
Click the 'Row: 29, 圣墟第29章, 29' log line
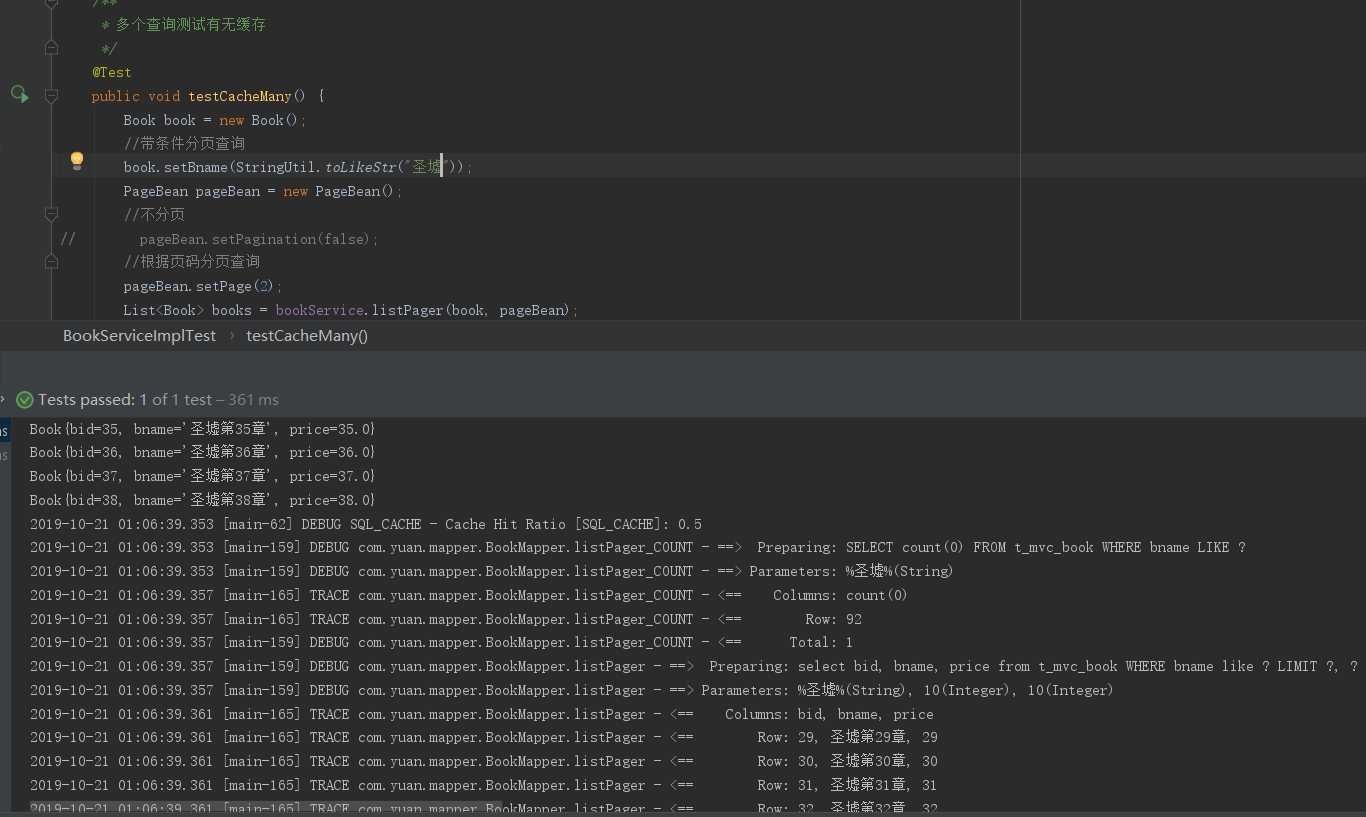484,737
